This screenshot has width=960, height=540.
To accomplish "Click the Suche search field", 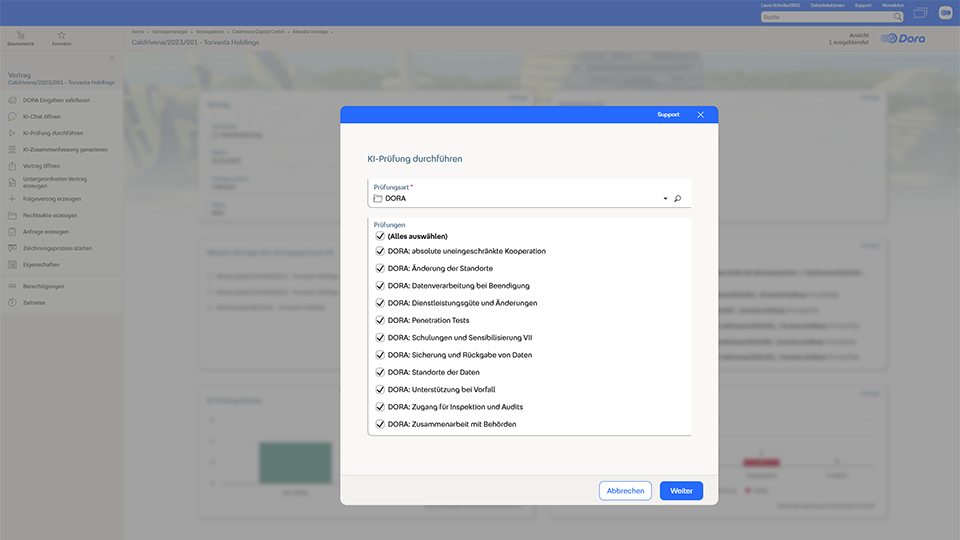I will [x=826, y=17].
